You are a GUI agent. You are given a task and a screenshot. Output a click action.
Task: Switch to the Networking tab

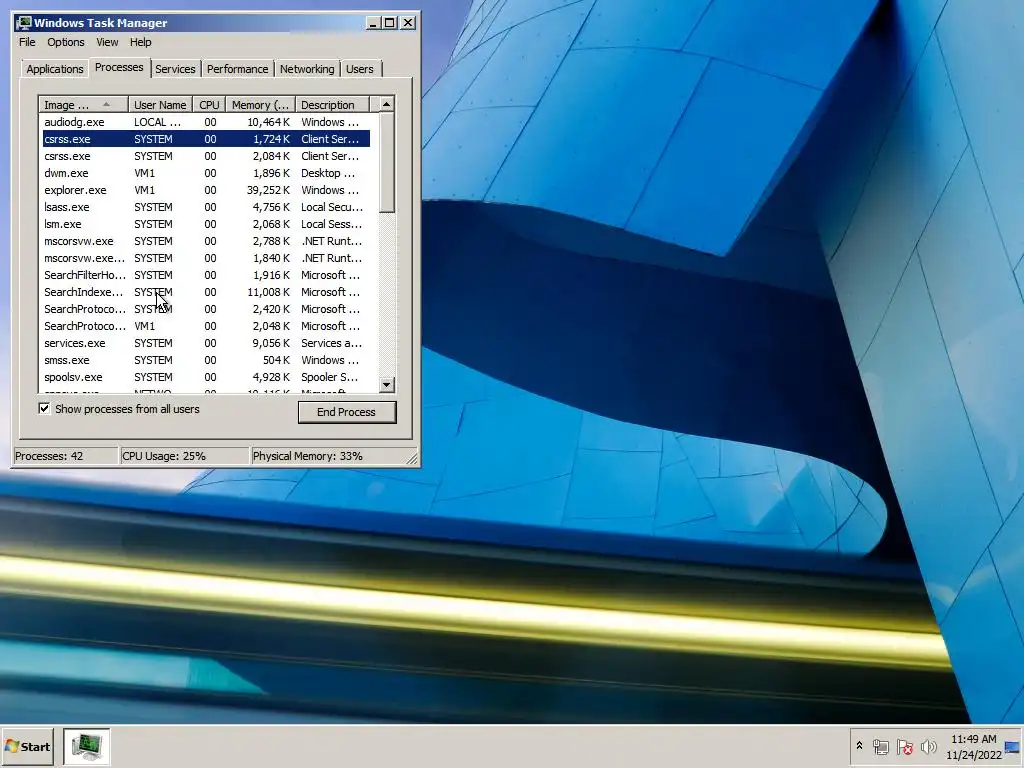(x=307, y=69)
